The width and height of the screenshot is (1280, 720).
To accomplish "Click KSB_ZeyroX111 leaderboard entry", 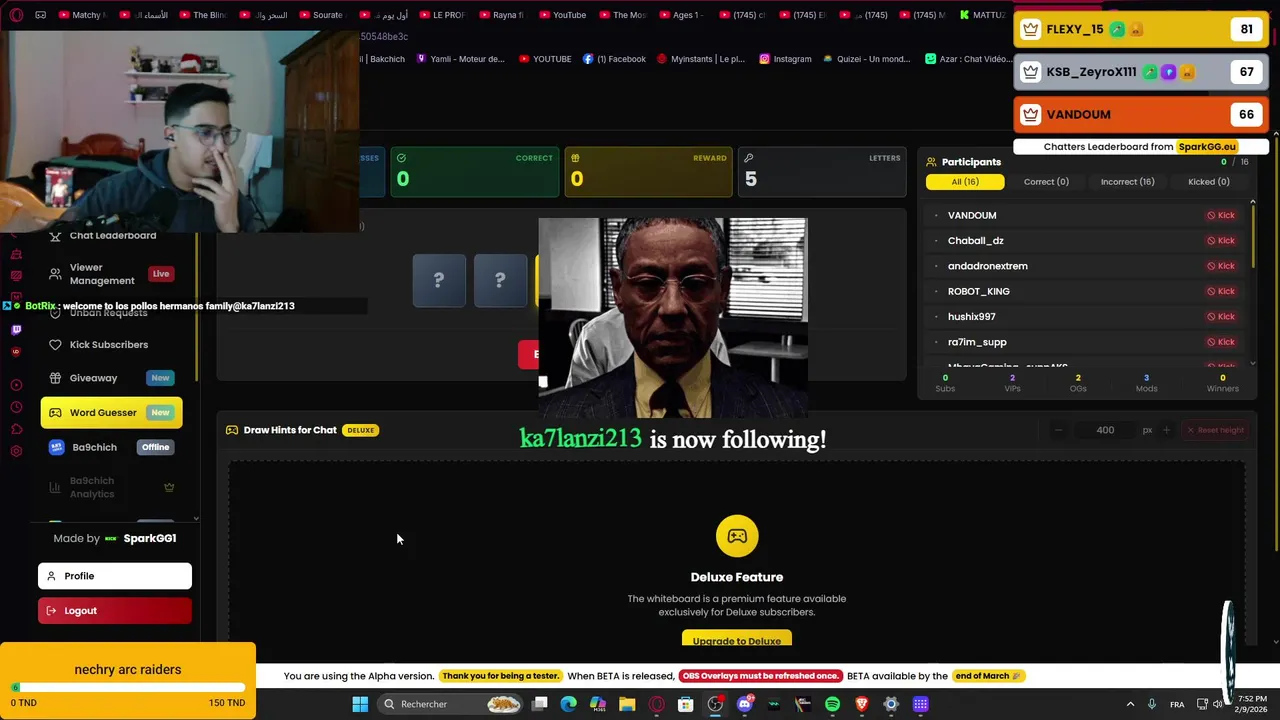I will (1141, 72).
